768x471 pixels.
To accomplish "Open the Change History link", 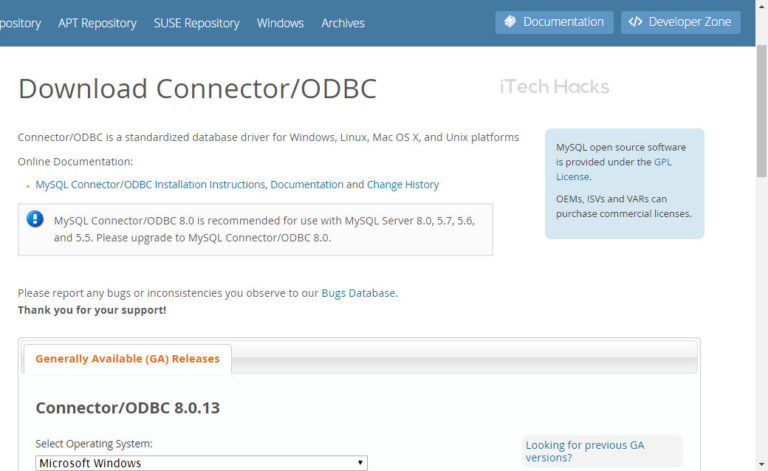I will point(402,185).
